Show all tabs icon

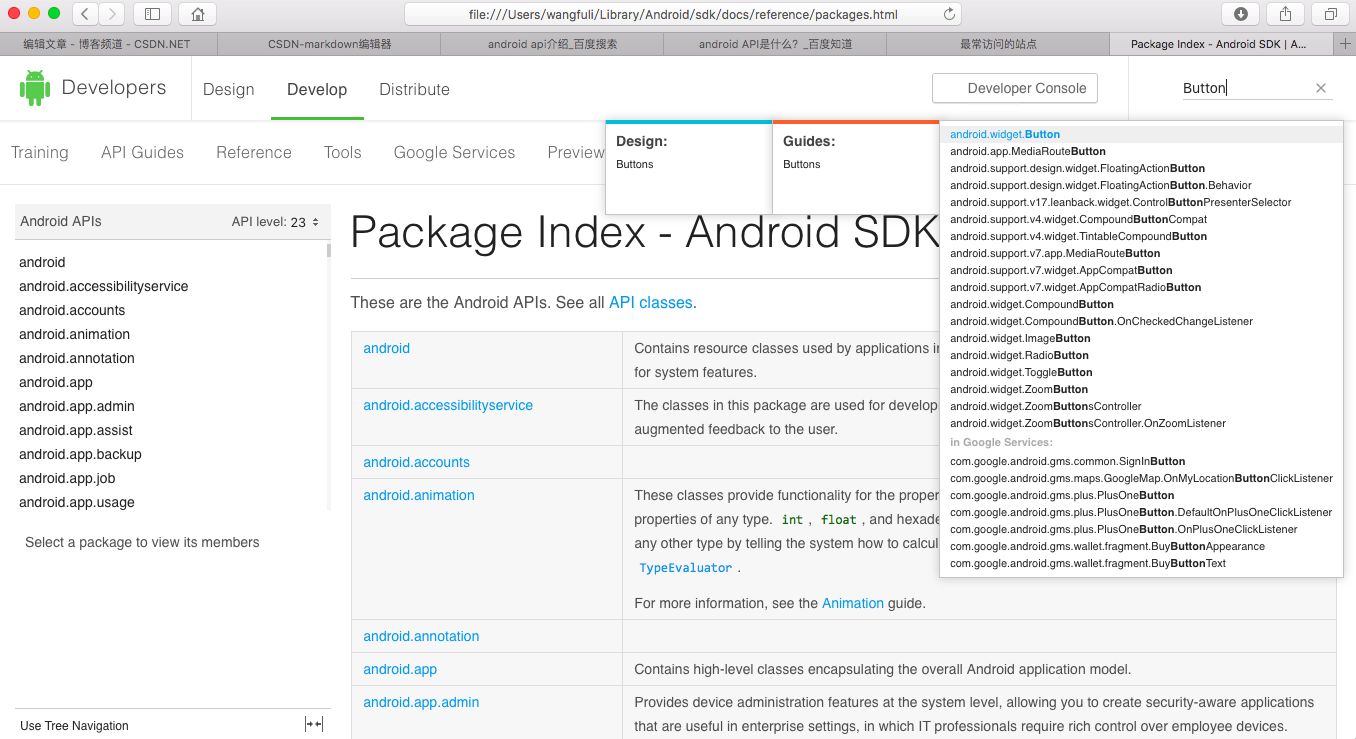pos(1330,14)
